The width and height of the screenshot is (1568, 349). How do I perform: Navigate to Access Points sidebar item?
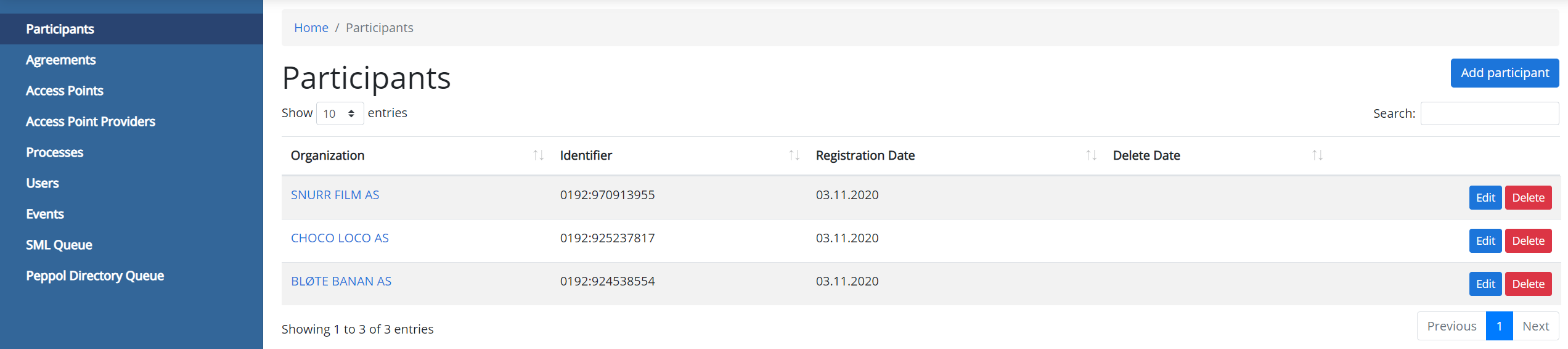[64, 91]
